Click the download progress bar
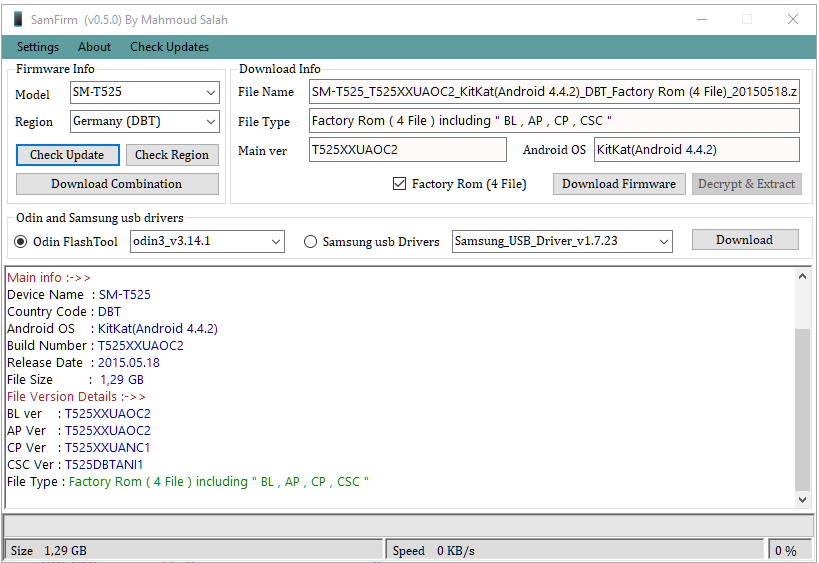This screenshot has height=563, width=819. [408, 525]
